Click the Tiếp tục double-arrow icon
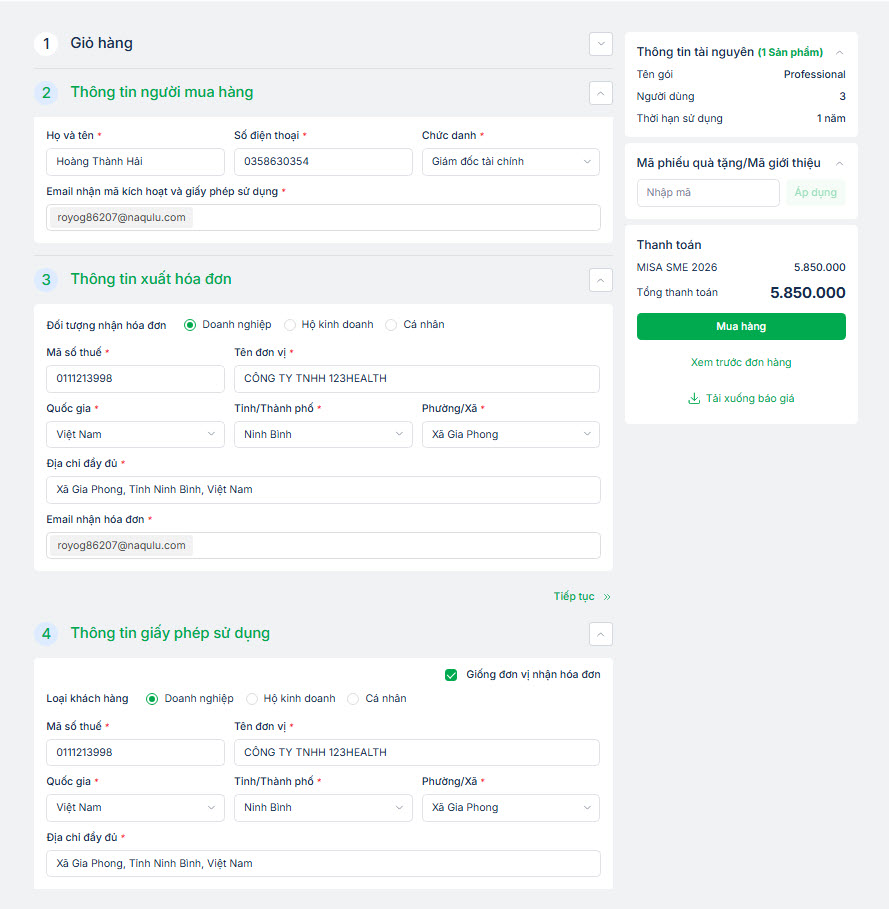The width and height of the screenshot is (889, 909). click(607, 597)
